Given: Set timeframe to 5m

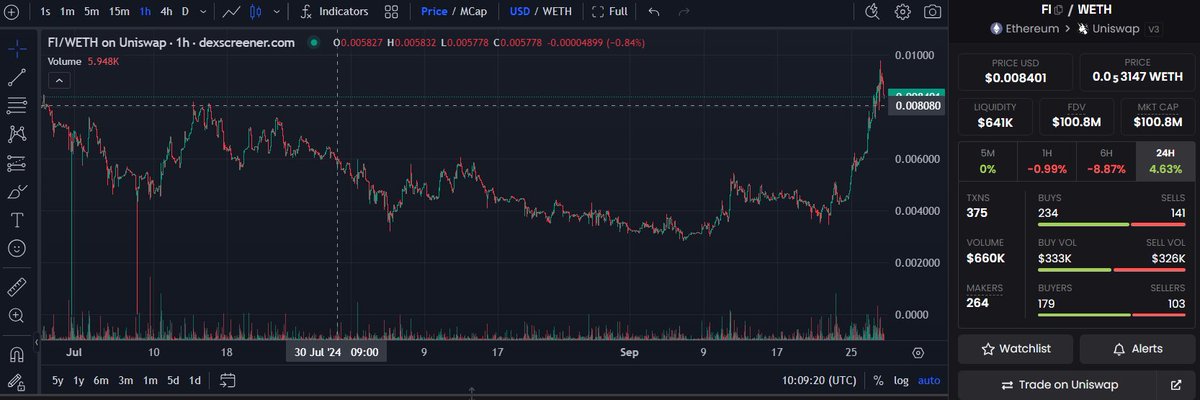Looking at the screenshot, I should 91,12.
